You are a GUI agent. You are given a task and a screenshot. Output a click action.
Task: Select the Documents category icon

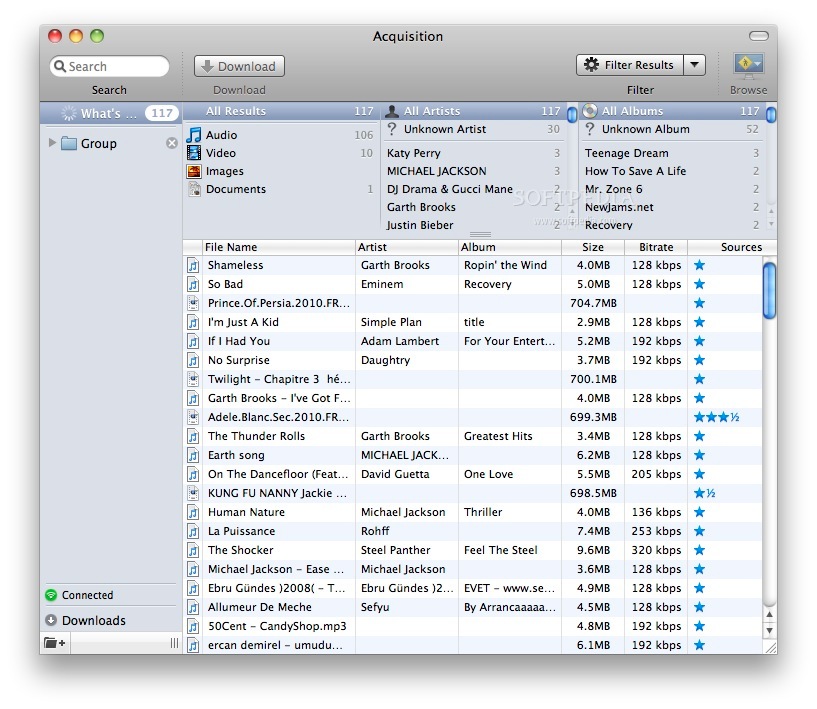point(194,189)
